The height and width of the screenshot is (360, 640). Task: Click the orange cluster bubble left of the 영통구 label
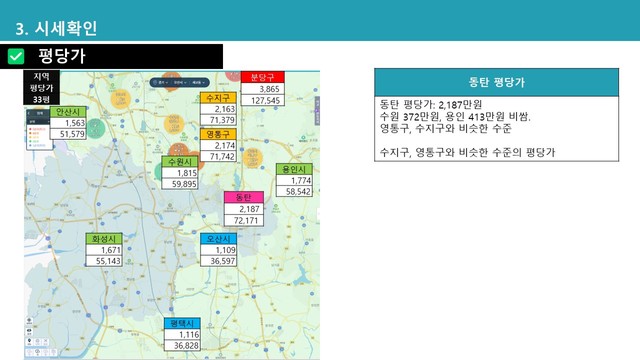pyautogui.click(x=173, y=124)
